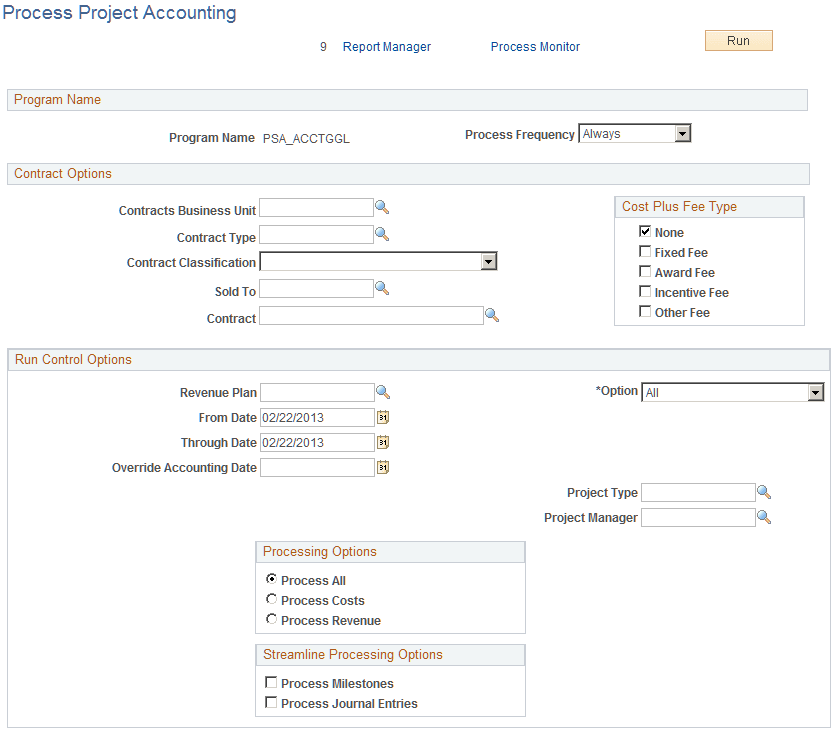838x736 pixels.
Task: Open the Contract Type lookup
Action: click(381, 233)
